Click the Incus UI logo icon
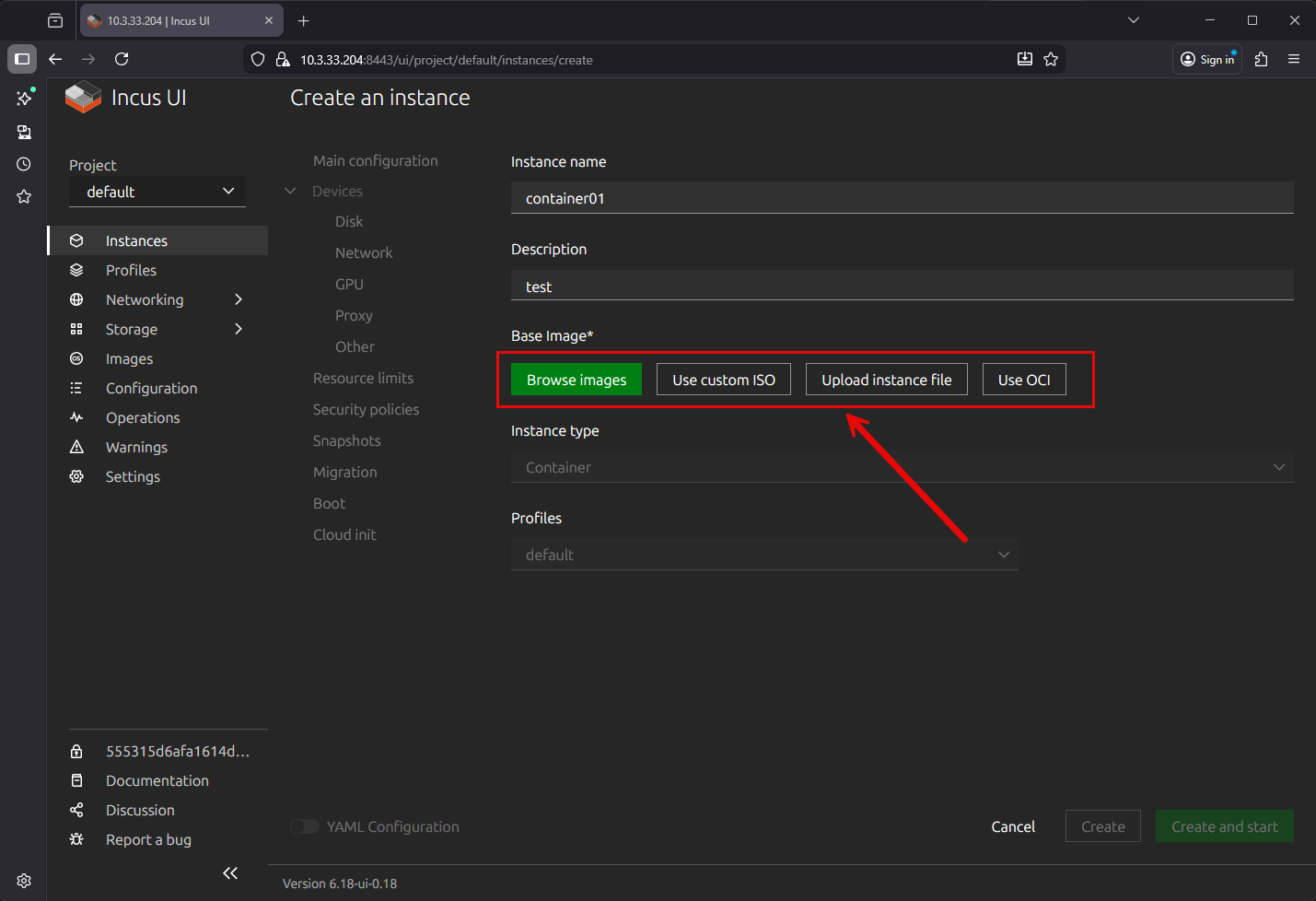 coord(83,98)
